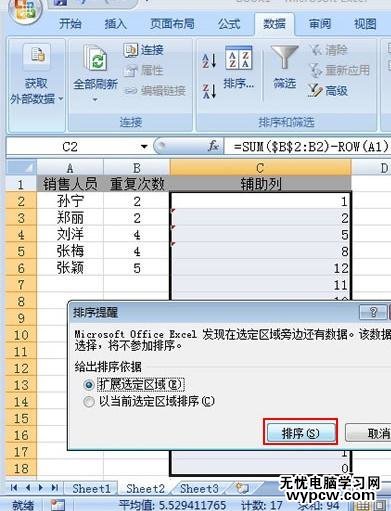Click the dialog help question button
This screenshot has height=511, width=391.
pyautogui.click(x=373, y=312)
